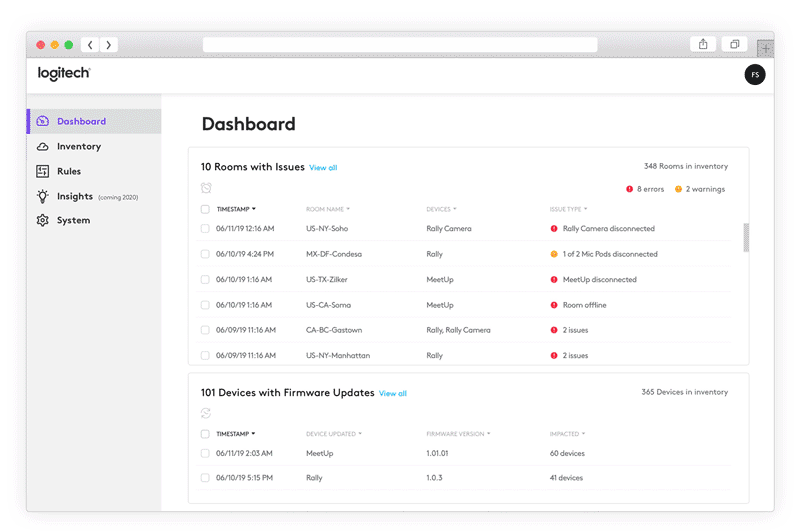The width and height of the screenshot is (800, 531).
Task: Click the browser address bar
Action: pos(400,45)
